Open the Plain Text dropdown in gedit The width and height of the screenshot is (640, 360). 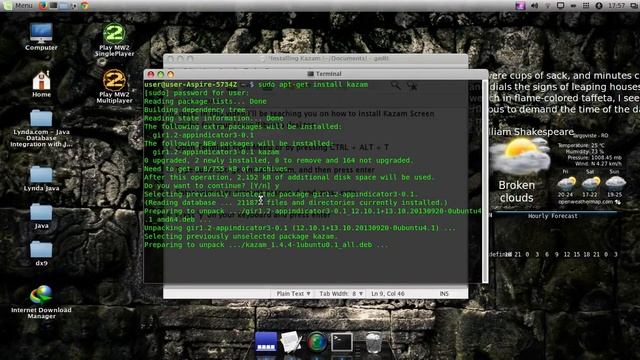[x=293, y=293]
